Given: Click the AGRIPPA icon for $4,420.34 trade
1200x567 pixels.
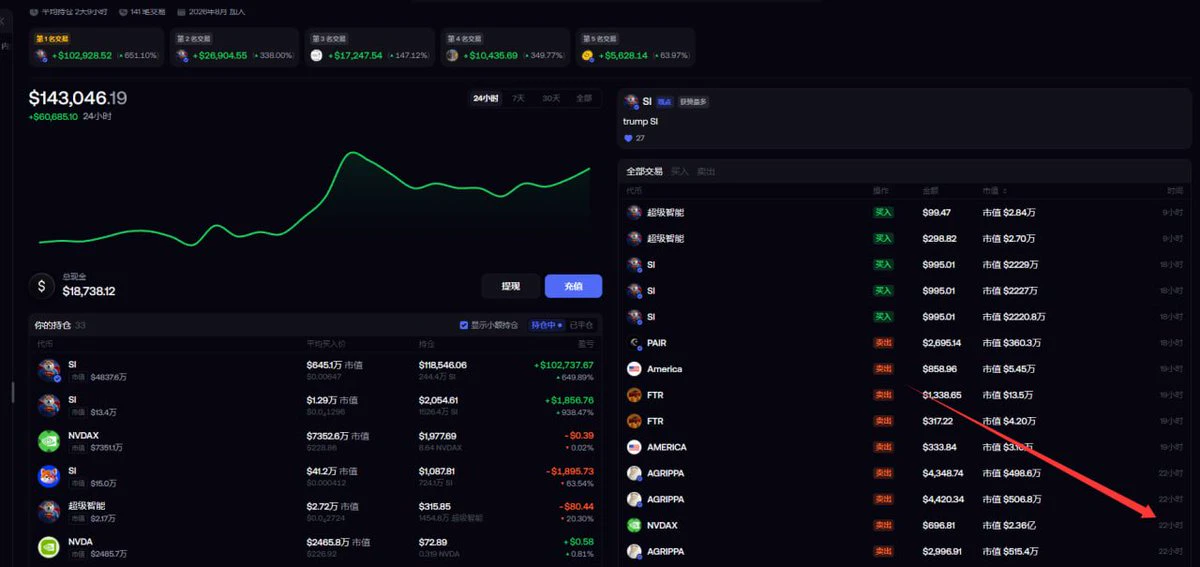Looking at the screenshot, I should click(633, 499).
